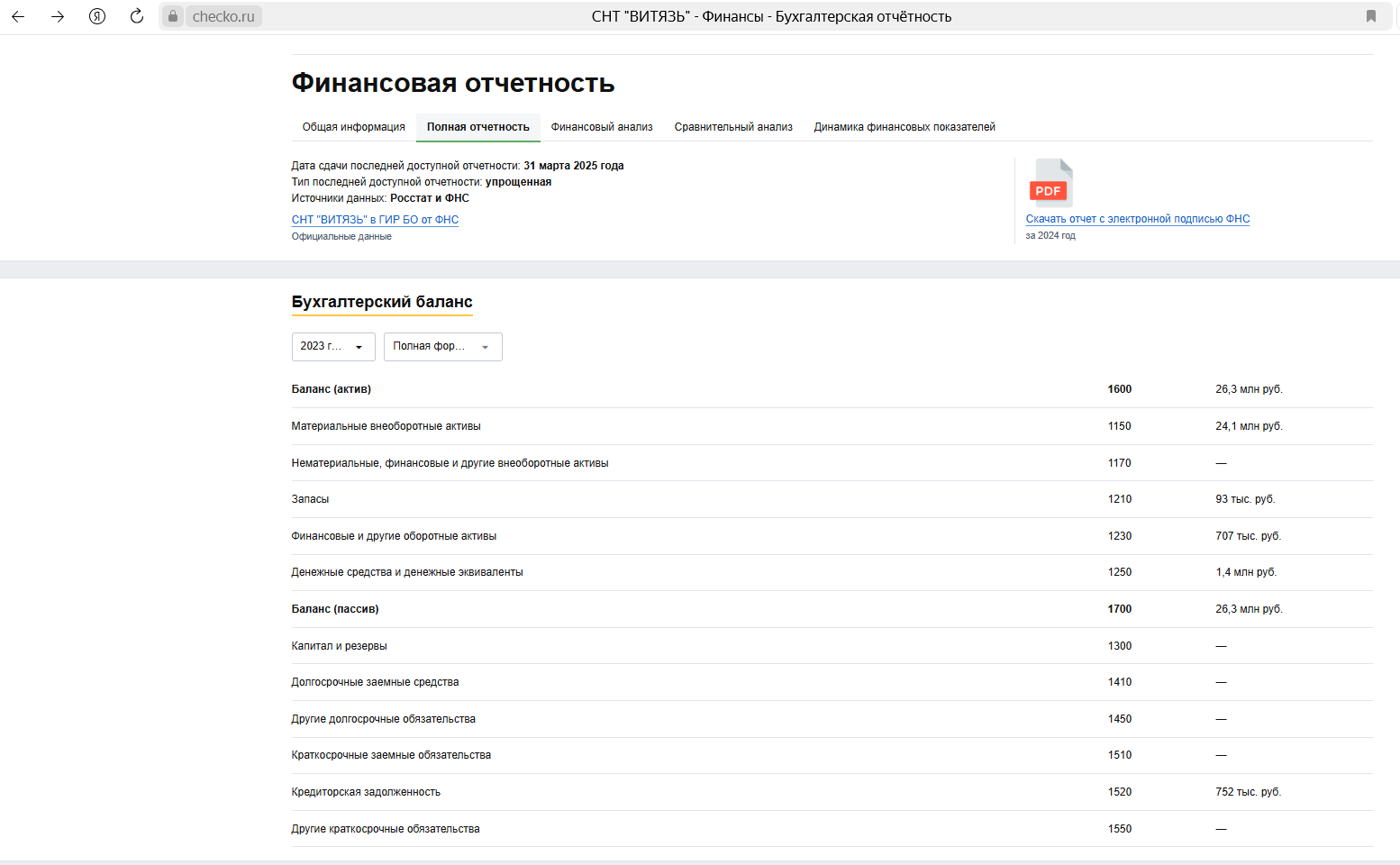
Task: Click the padlock site security icon
Action: tap(173, 16)
